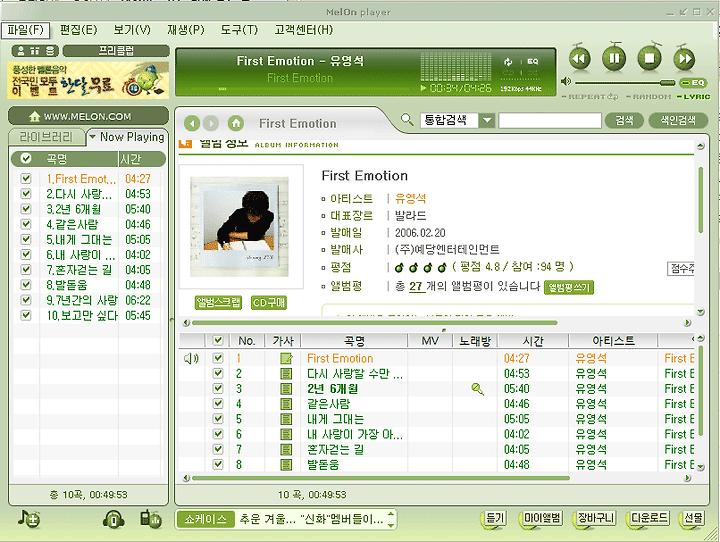Toggle LYRIC display
Viewport: 720px width, 542px height.
[694, 96]
